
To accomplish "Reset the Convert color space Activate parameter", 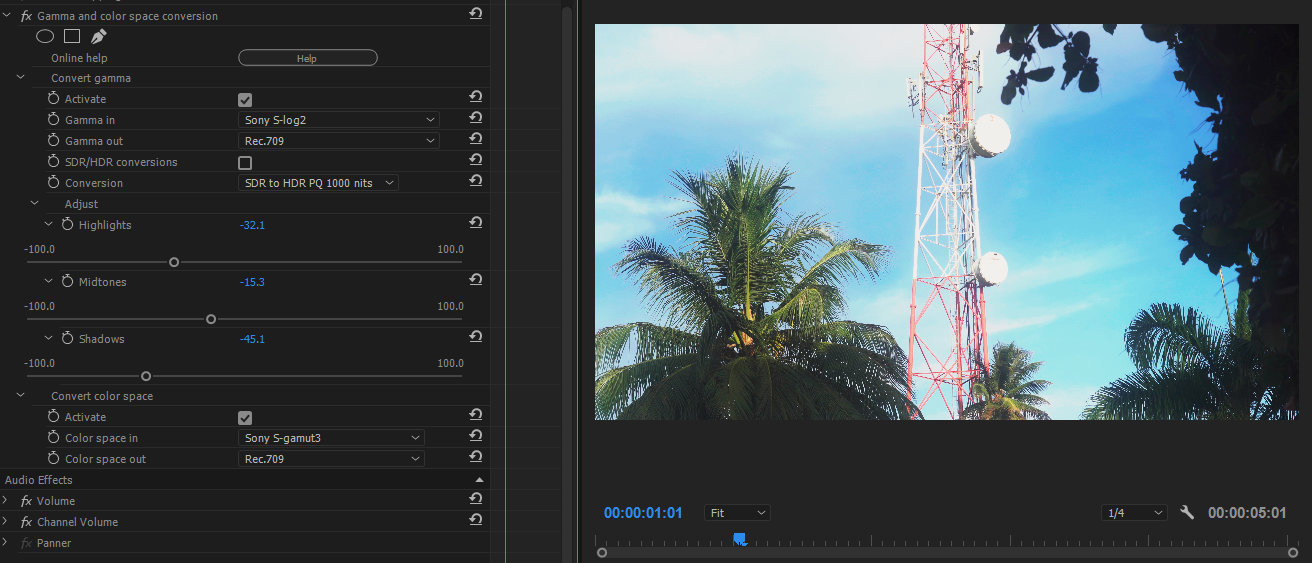I will pyautogui.click(x=476, y=415).
